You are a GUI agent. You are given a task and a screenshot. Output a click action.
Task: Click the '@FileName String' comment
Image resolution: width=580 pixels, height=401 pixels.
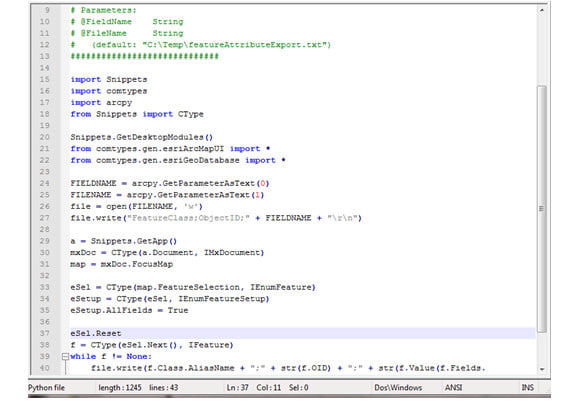click(127, 33)
